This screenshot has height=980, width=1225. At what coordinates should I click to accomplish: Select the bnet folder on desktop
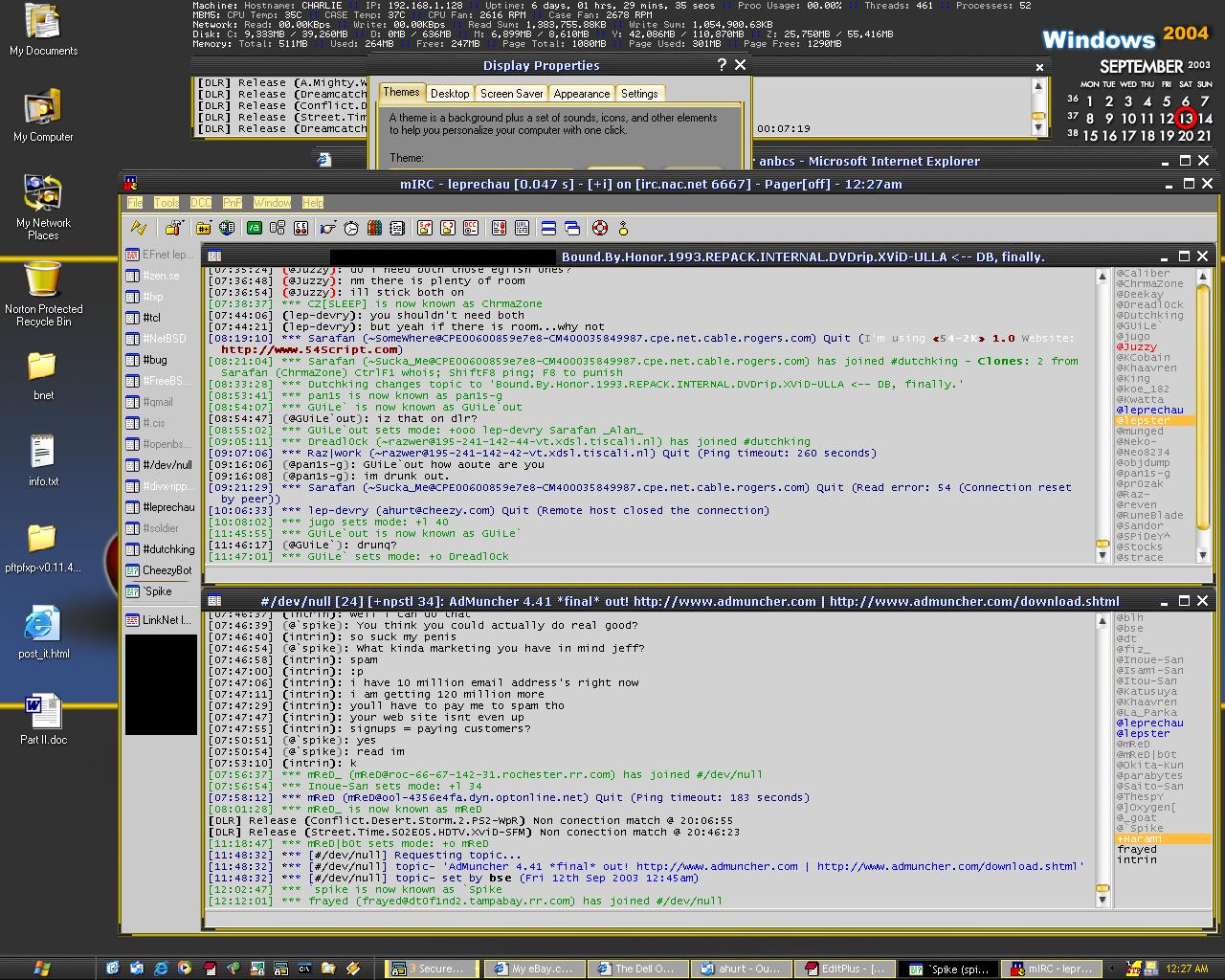point(43,375)
